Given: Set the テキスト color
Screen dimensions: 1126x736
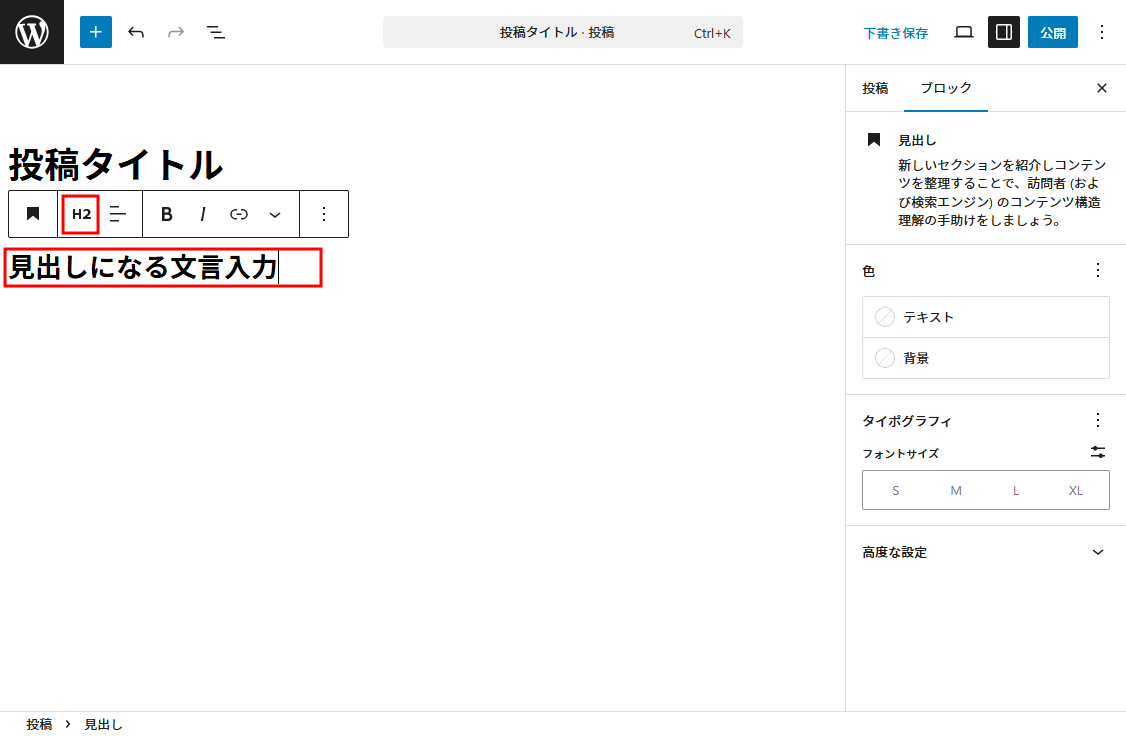Looking at the screenshot, I should pyautogui.click(x=985, y=317).
